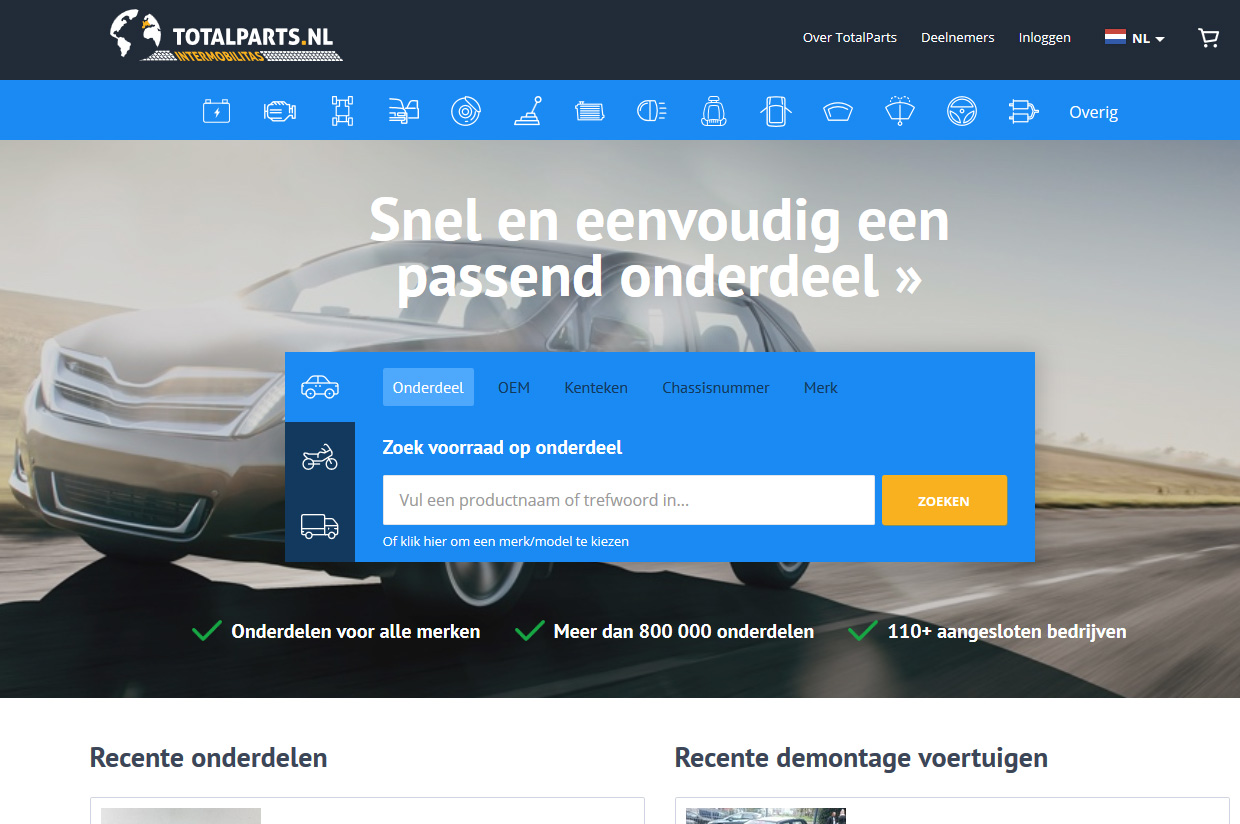Open the brake disc category icon

point(466,111)
